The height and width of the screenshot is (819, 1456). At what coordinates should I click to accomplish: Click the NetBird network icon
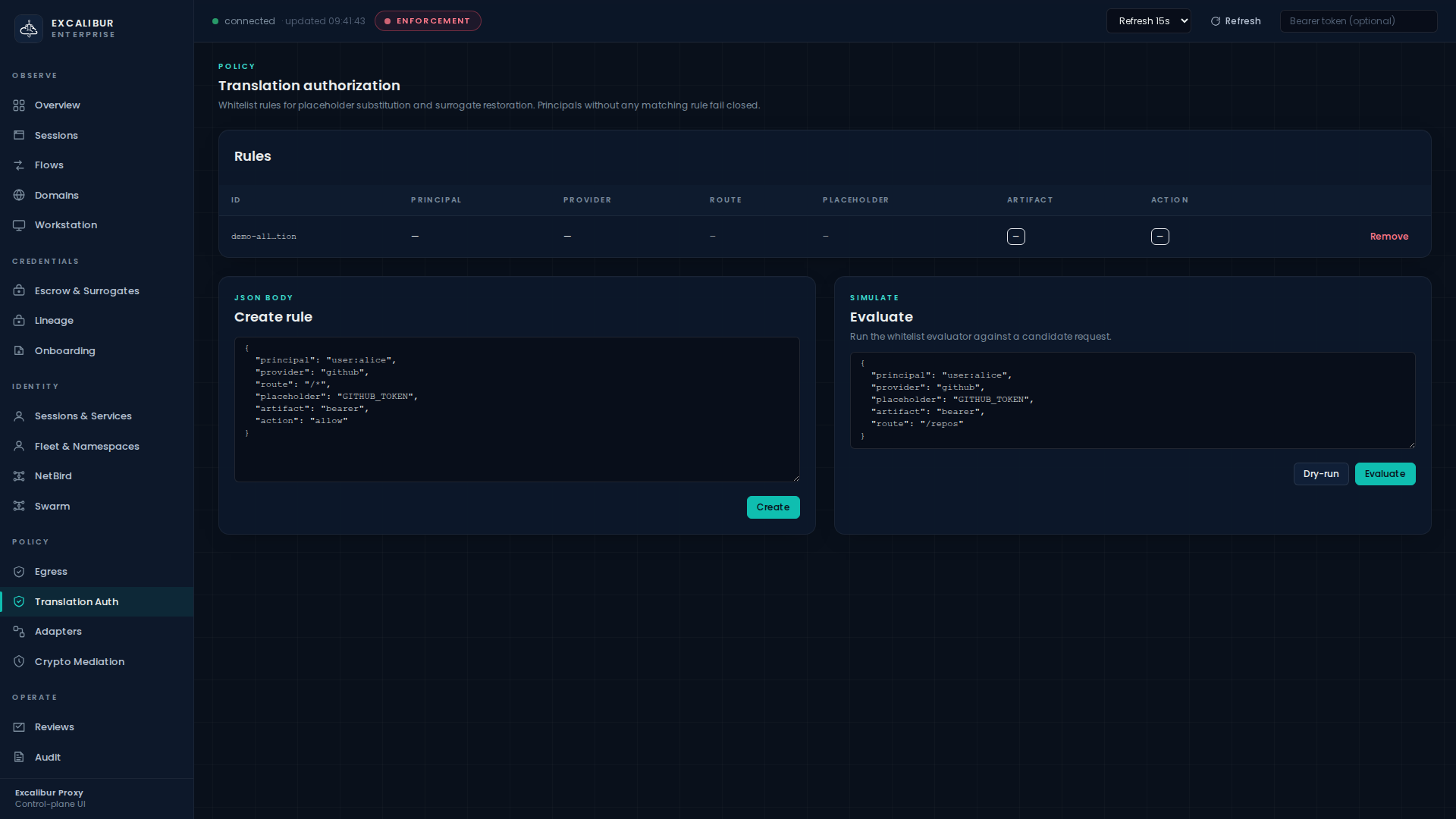(x=19, y=476)
